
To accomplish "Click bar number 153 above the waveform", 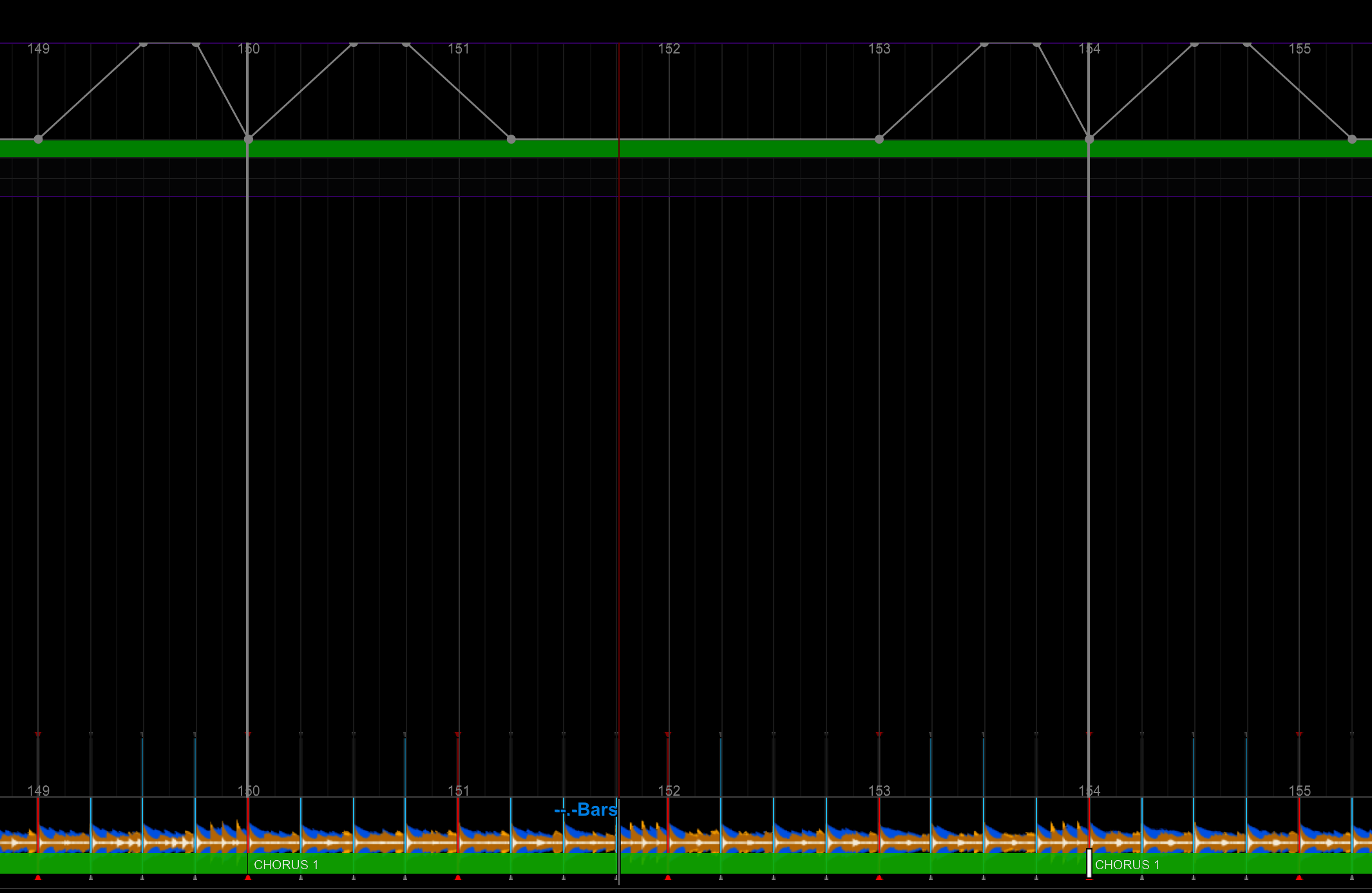I will pyautogui.click(x=879, y=791).
